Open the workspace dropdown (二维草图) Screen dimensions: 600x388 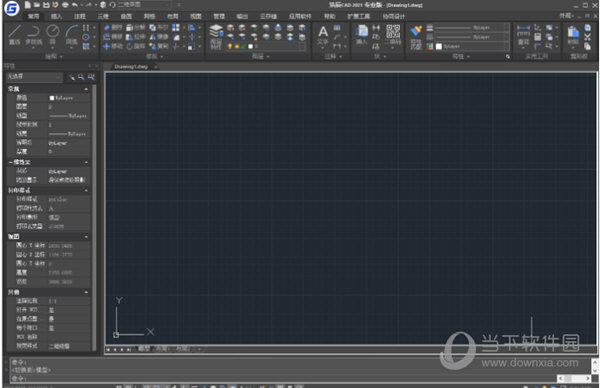(x=144, y=5)
